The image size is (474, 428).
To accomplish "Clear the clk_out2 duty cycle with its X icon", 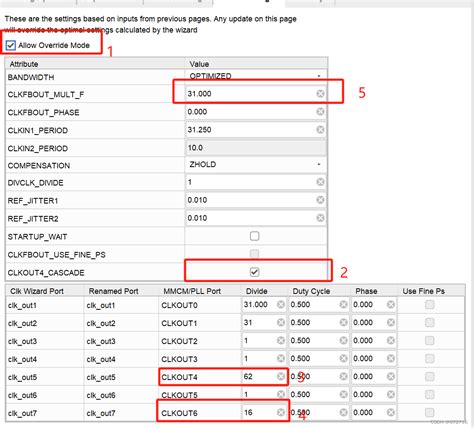I will pyautogui.click(x=343, y=322).
